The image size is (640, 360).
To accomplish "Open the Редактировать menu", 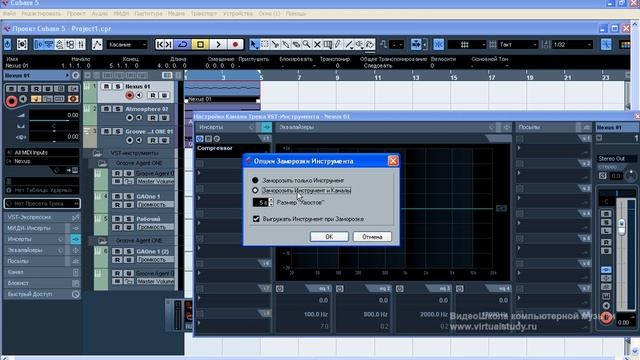I will point(41,13).
